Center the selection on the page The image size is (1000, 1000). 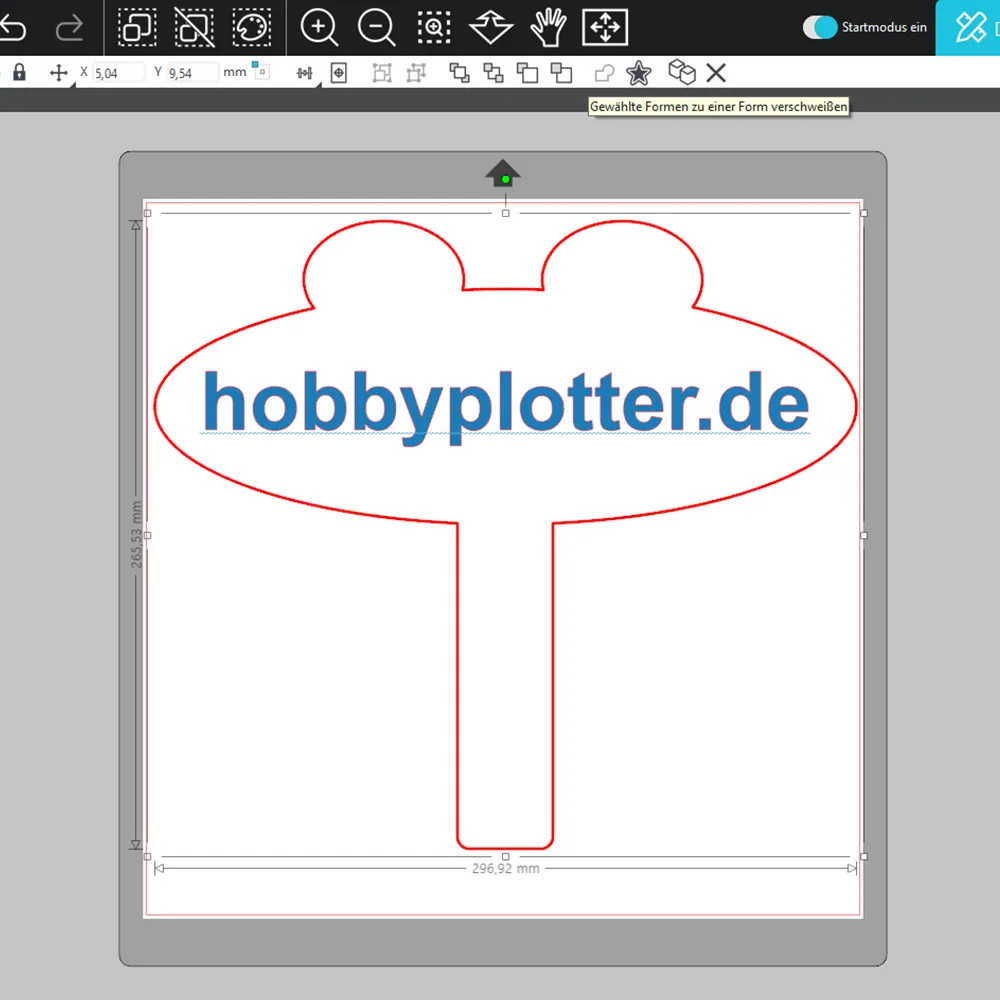pos(339,73)
